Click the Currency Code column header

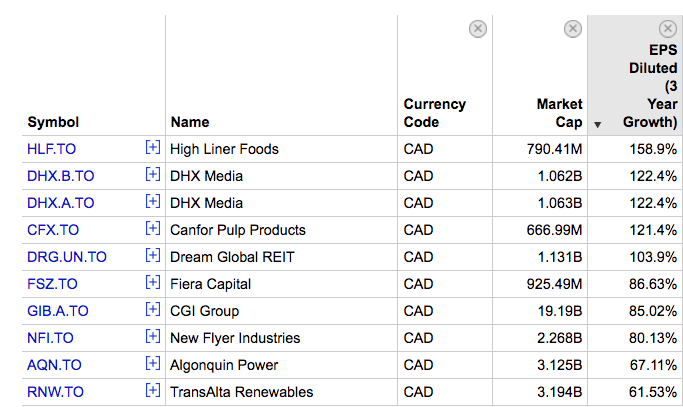(435, 113)
